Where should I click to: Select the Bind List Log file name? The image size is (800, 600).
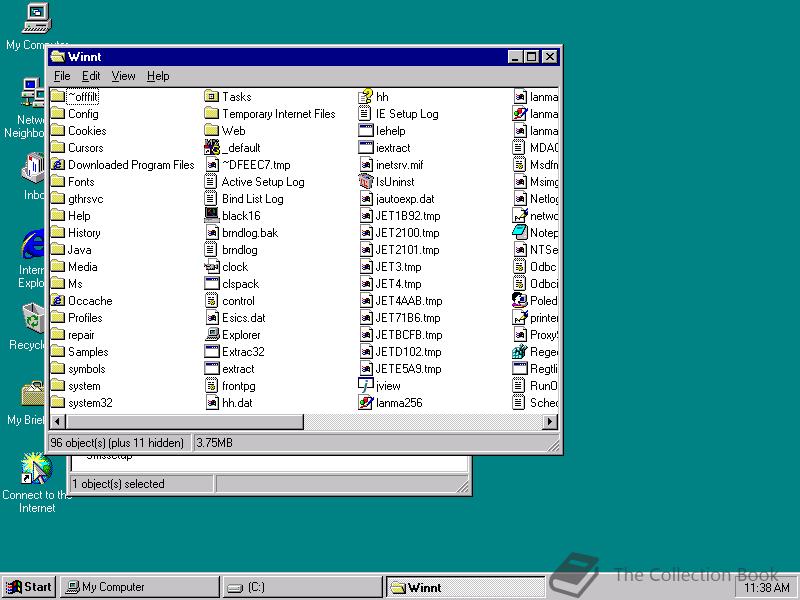(253, 199)
